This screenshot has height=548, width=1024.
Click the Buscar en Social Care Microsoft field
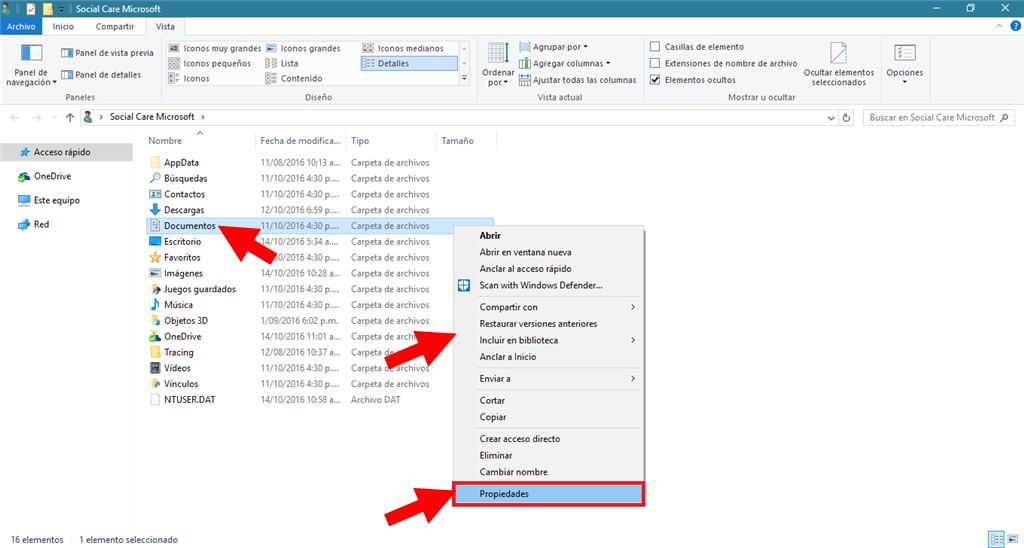coord(939,118)
